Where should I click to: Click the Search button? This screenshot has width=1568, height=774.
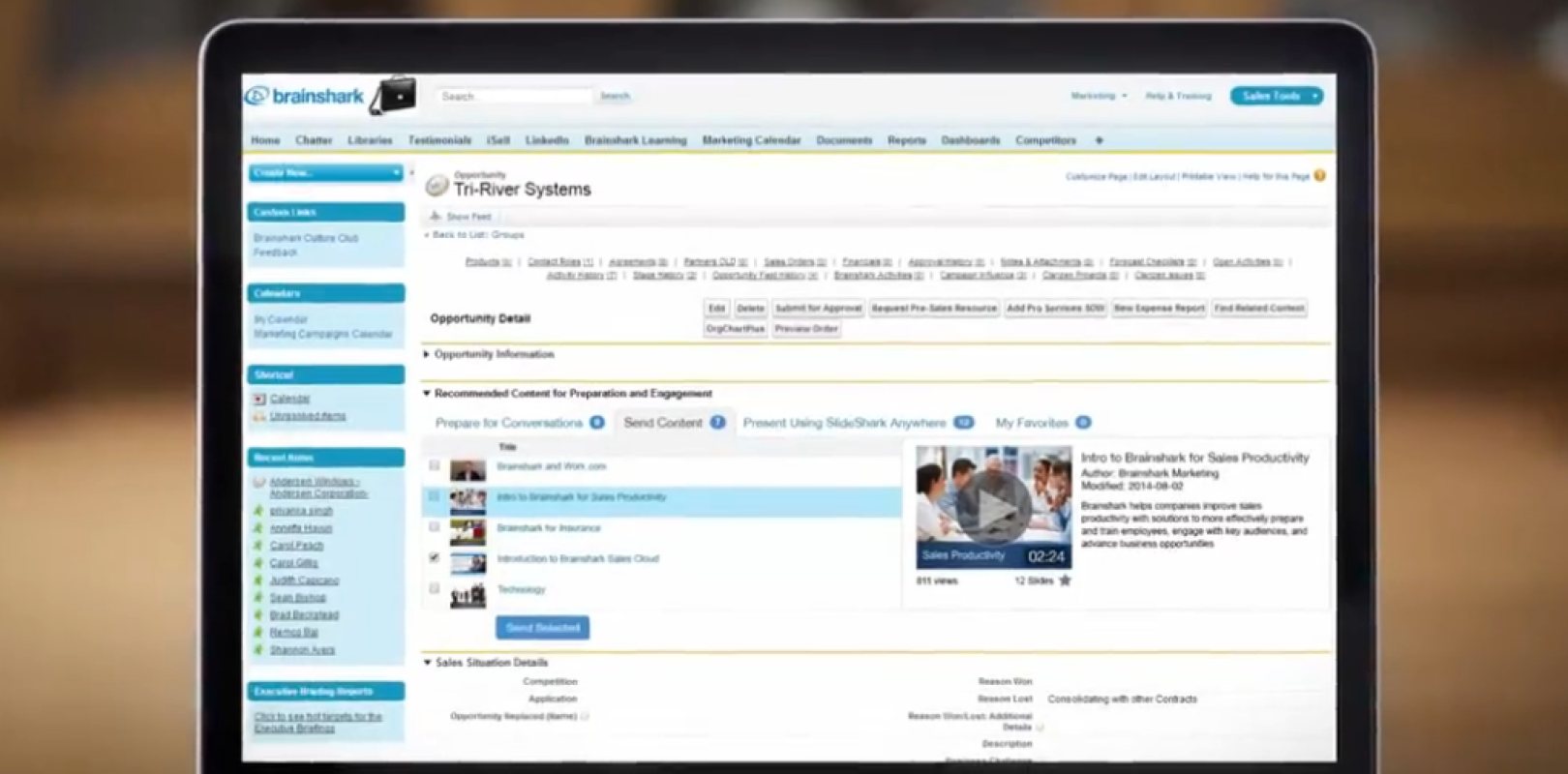coord(615,96)
